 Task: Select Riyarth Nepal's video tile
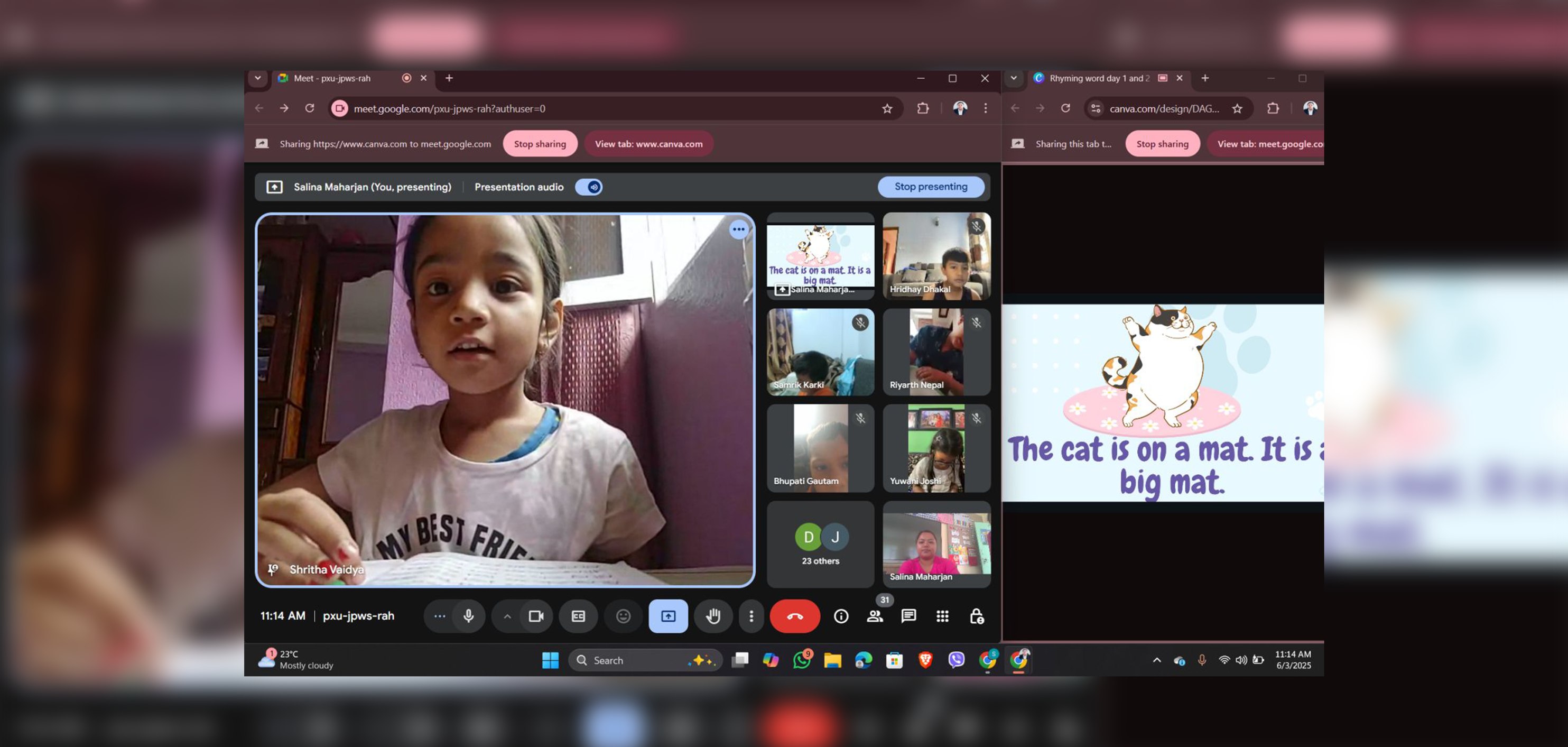936,352
